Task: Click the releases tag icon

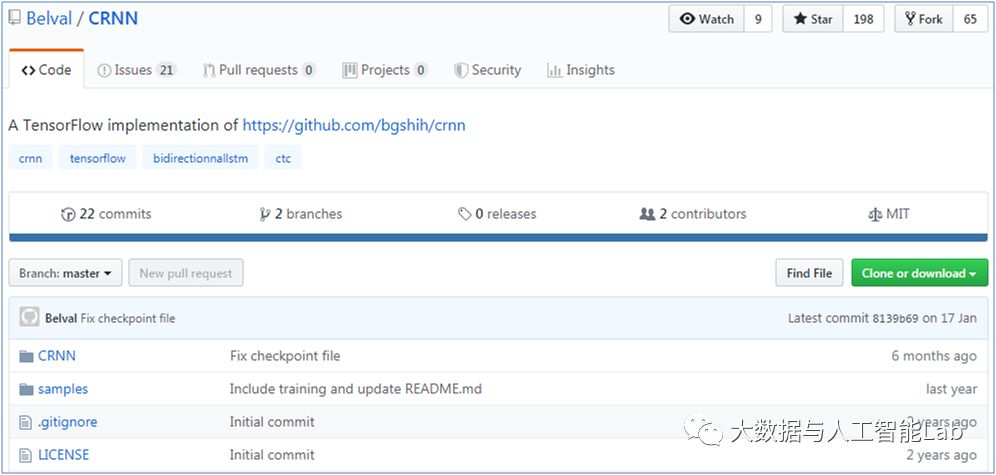Action: click(x=464, y=215)
